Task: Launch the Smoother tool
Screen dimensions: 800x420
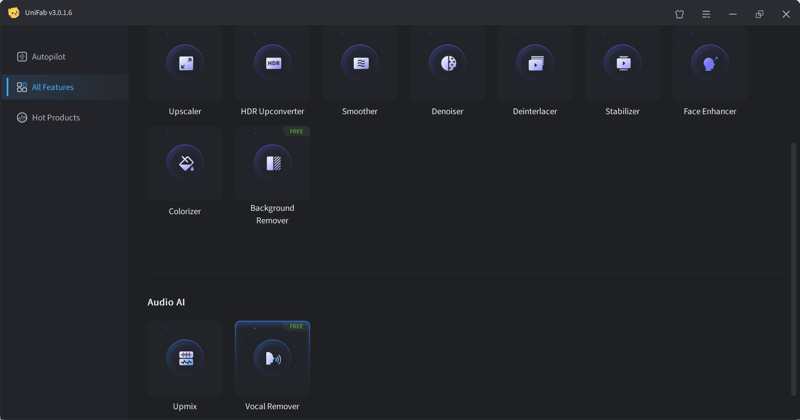Action: coord(360,64)
